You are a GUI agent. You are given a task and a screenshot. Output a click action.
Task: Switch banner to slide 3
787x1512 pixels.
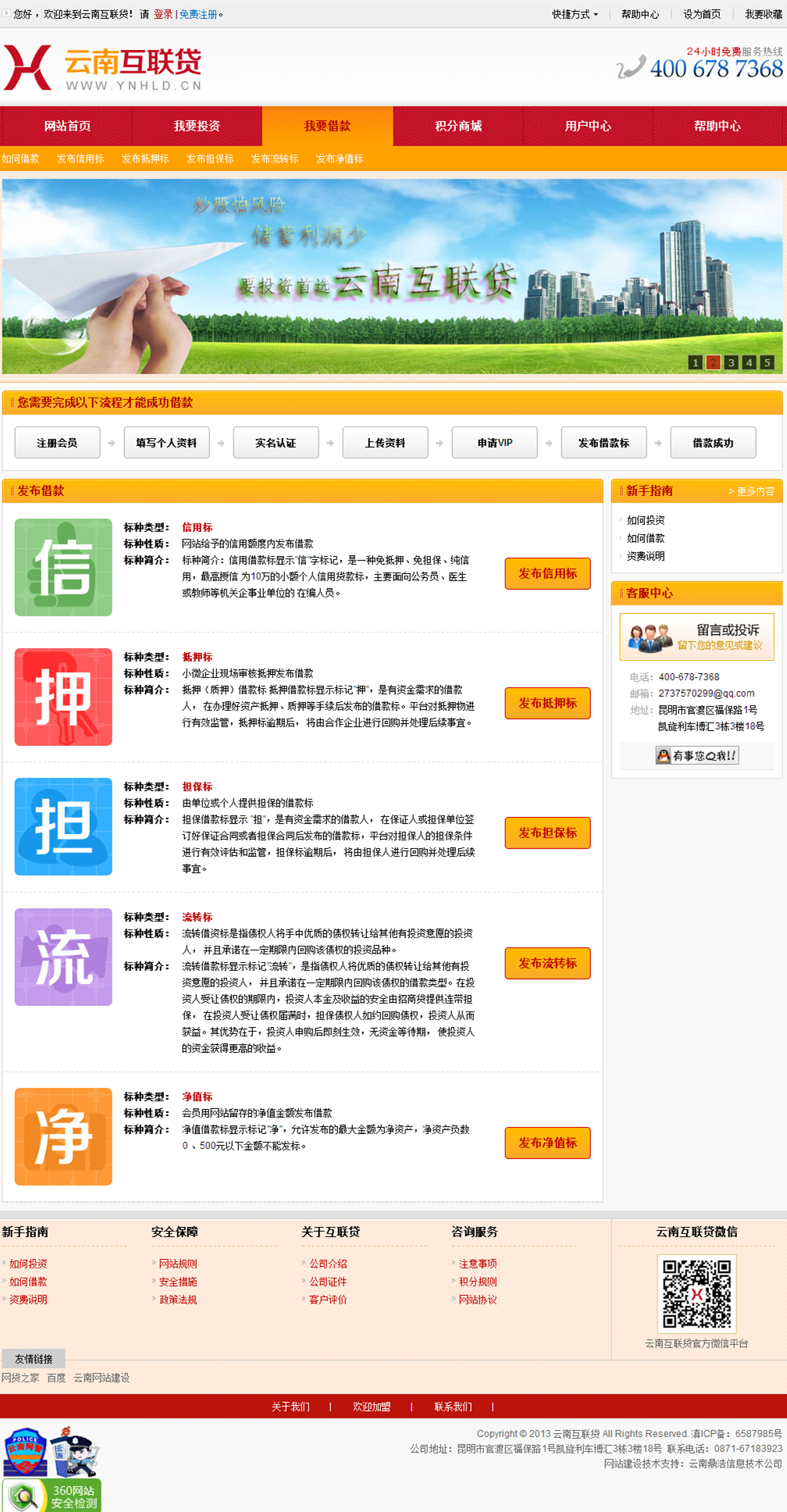pyautogui.click(x=731, y=362)
